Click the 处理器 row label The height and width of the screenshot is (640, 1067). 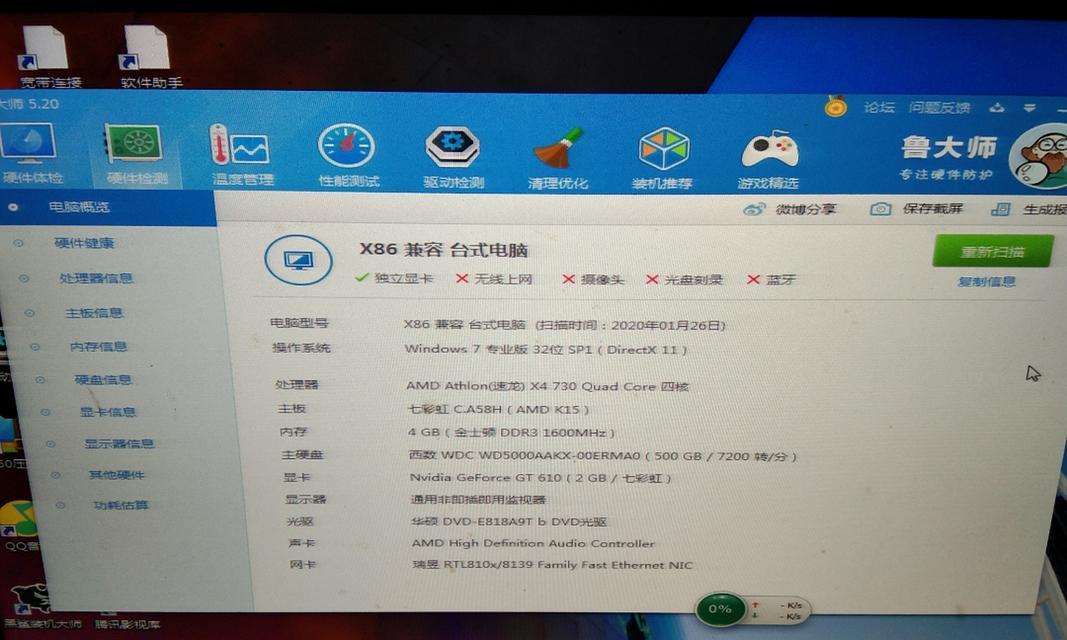click(297, 384)
